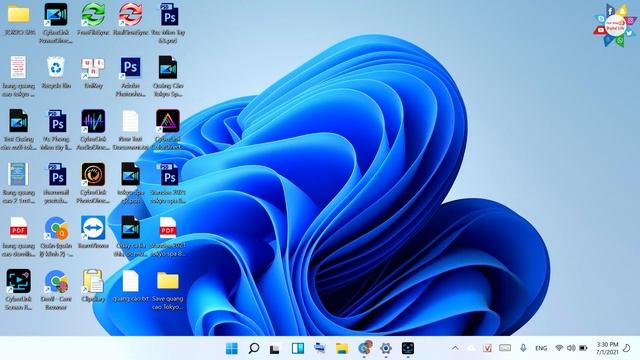Launch the UniKey shortcut

(x=93, y=69)
